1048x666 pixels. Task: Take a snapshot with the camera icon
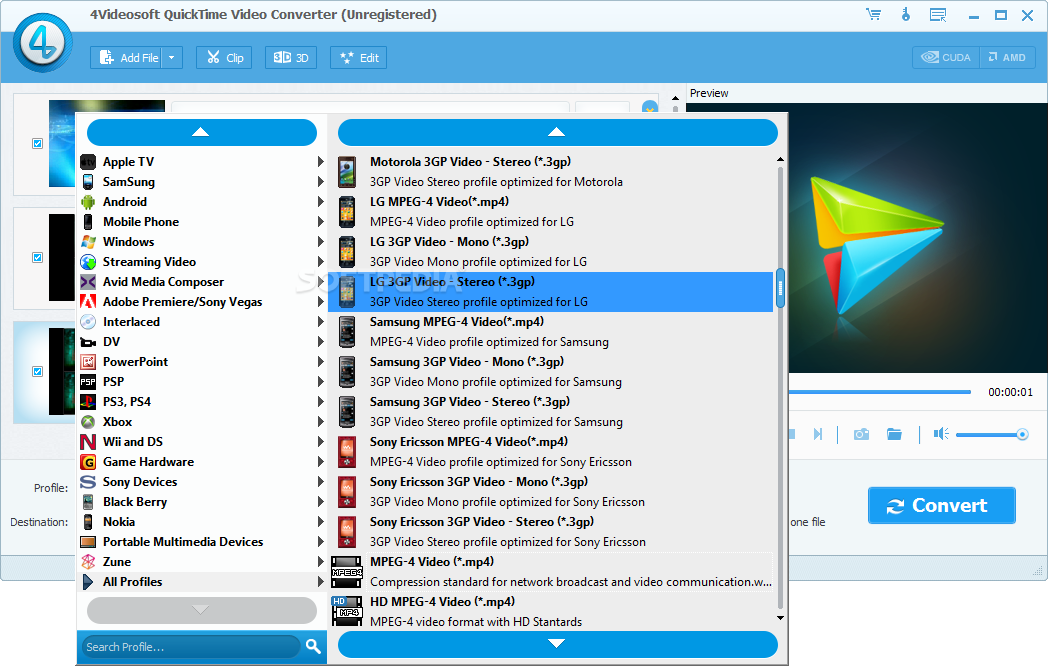click(862, 435)
